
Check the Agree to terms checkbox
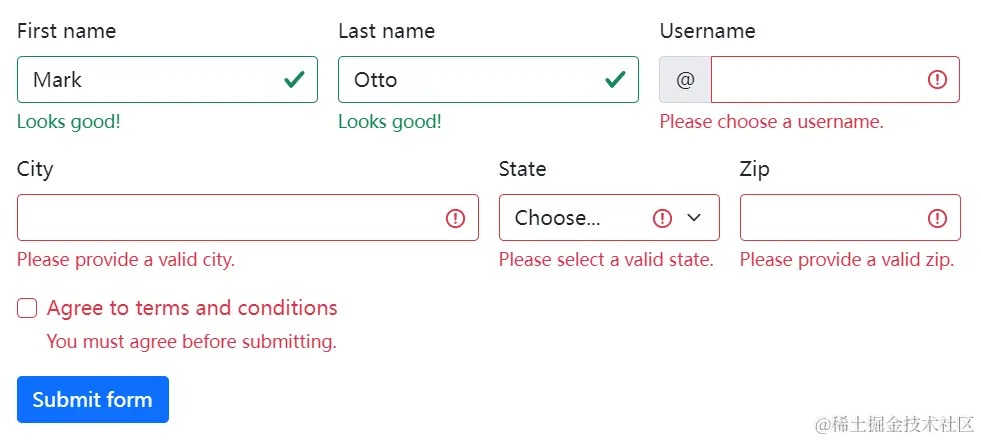pyautogui.click(x=27, y=308)
